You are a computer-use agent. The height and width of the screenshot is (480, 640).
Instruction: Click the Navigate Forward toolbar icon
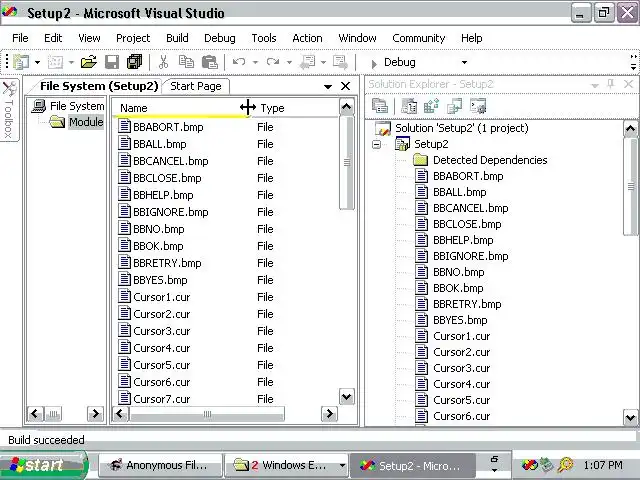[340, 62]
